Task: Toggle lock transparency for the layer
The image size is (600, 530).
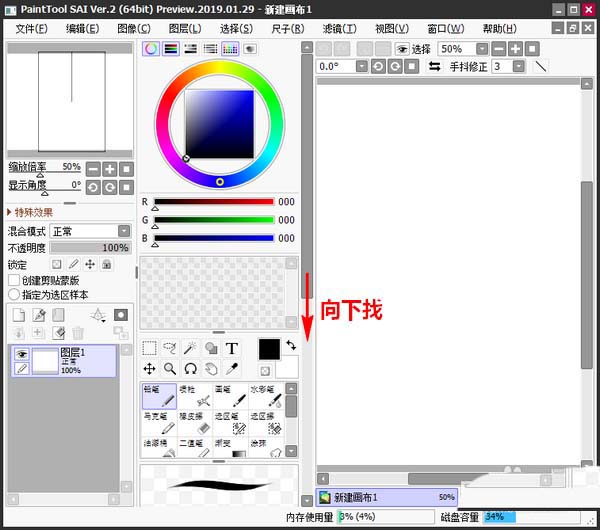Action: click(x=57, y=264)
